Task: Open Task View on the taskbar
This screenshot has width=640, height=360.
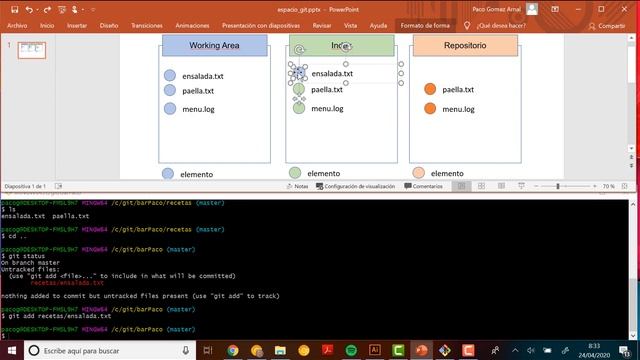Action: [208, 350]
